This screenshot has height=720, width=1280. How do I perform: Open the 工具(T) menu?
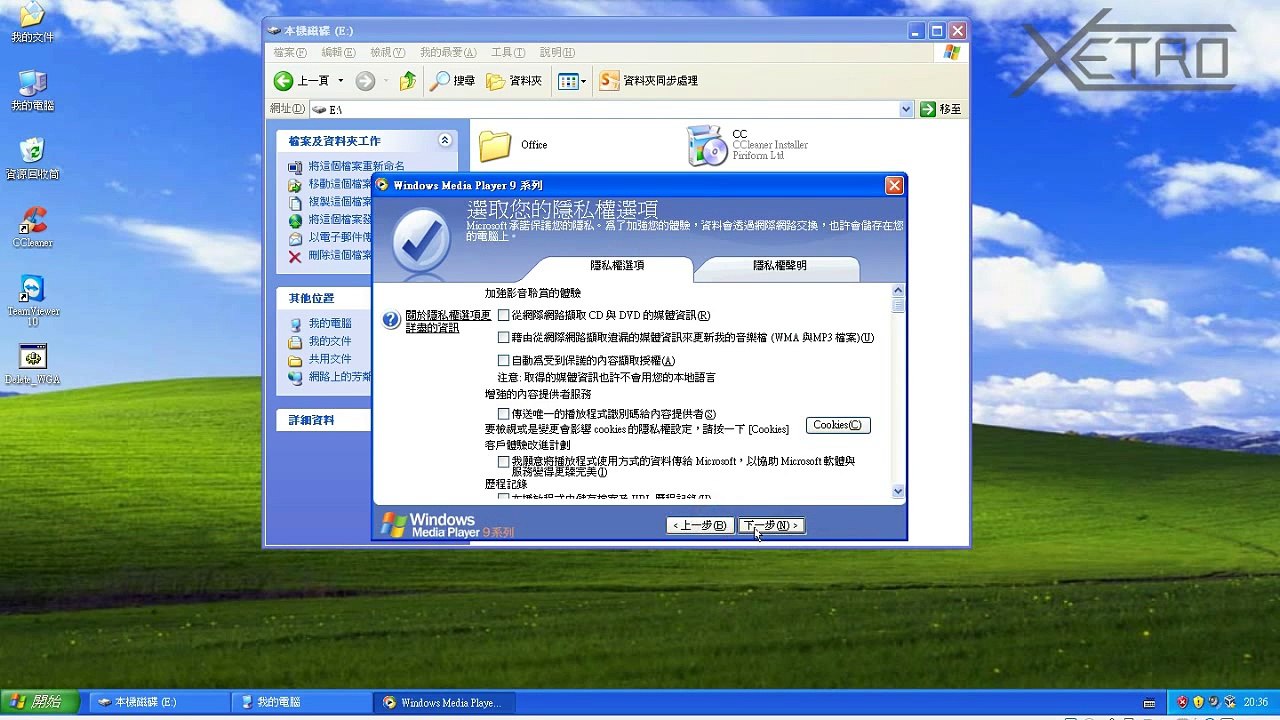tap(508, 52)
